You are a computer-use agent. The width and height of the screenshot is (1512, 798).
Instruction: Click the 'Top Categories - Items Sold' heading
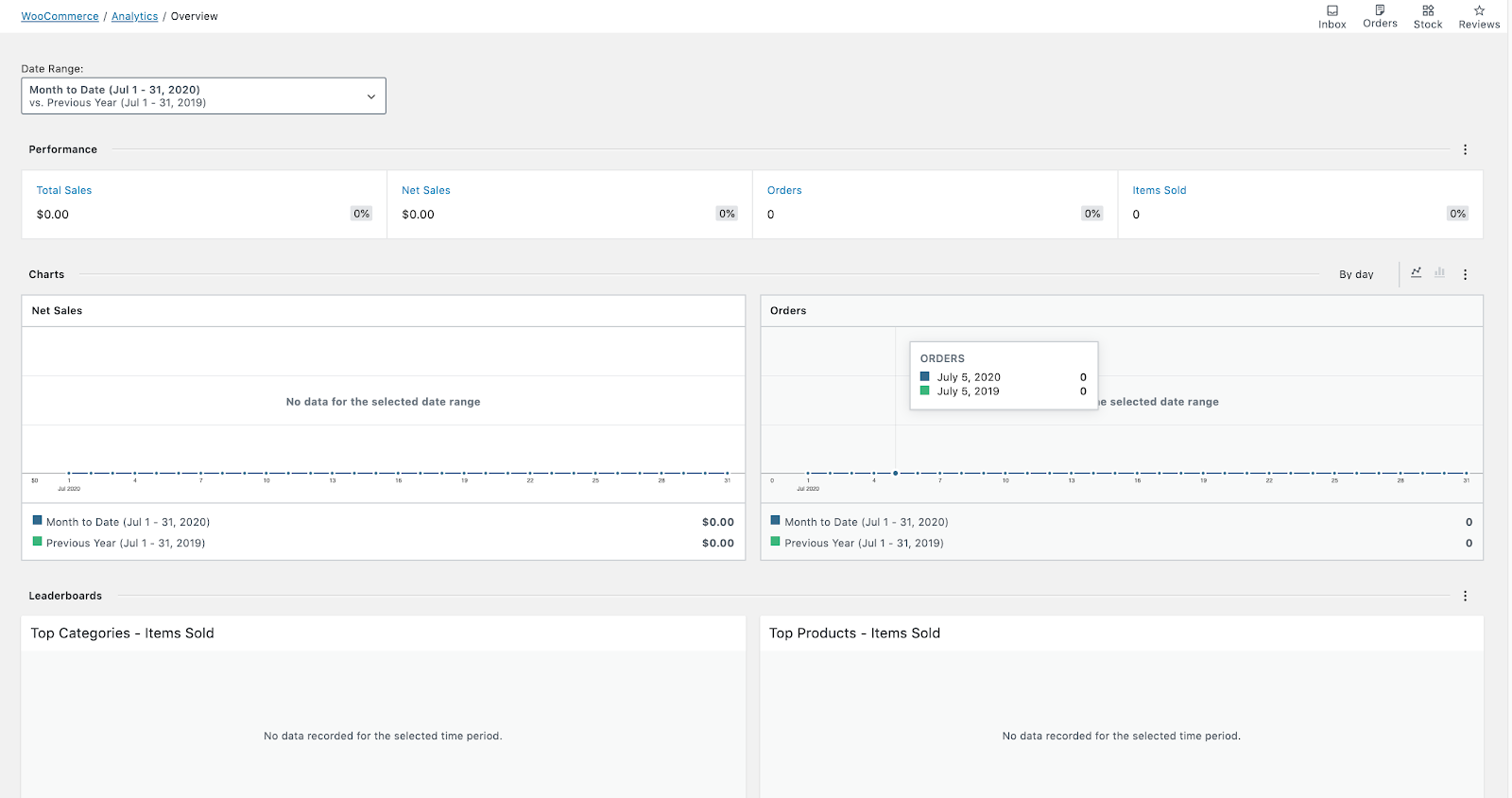pos(123,633)
